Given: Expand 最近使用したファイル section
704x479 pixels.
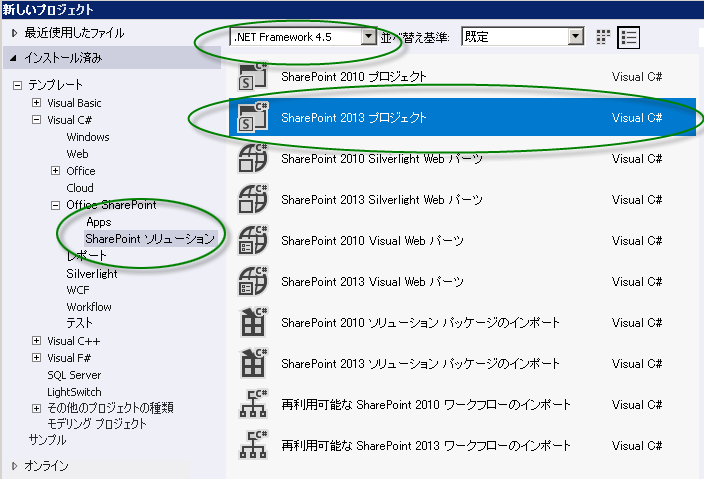Looking at the screenshot, I should click(14, 33).
